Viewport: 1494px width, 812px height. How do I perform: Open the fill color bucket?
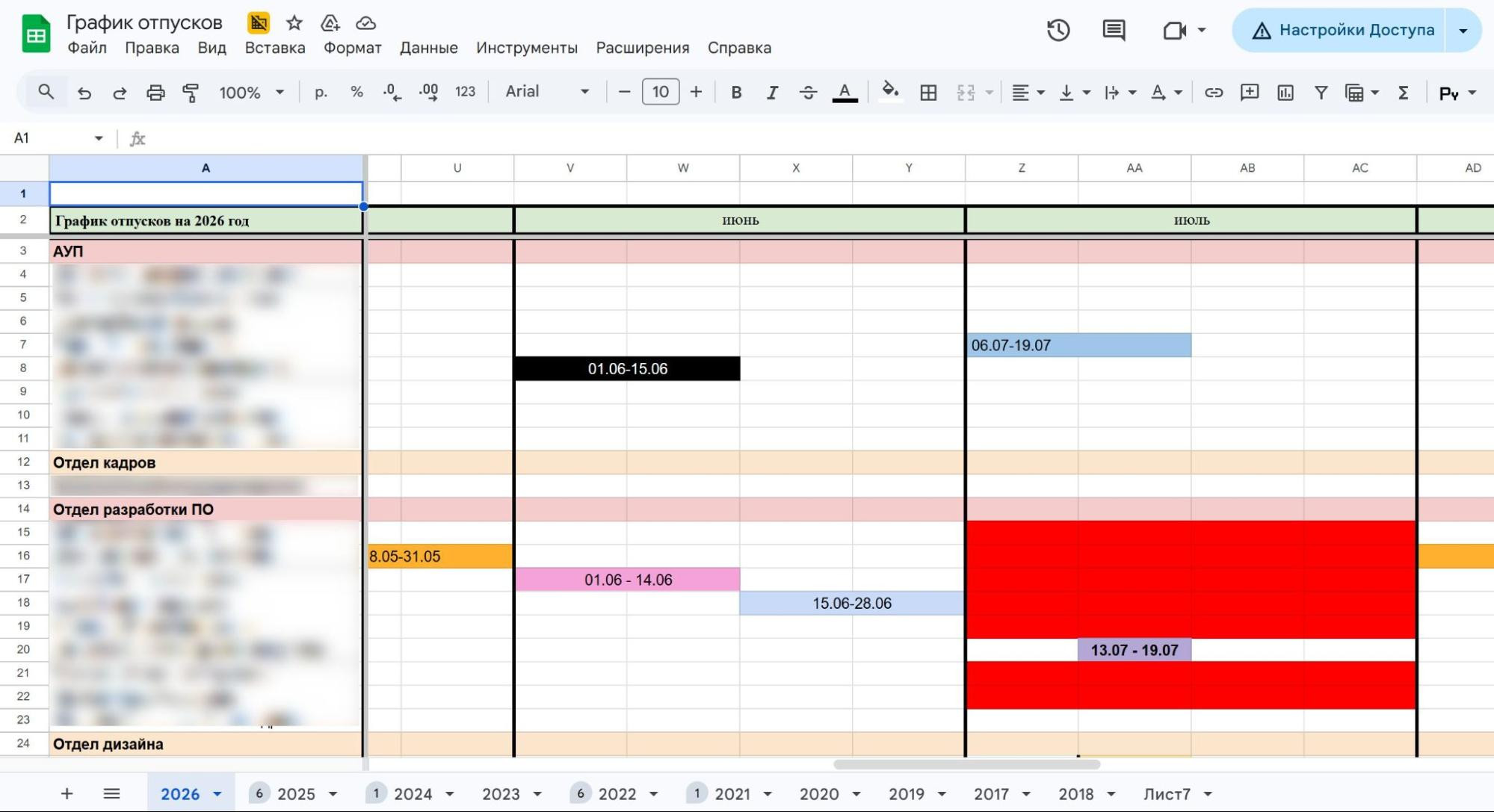tap(889, 91)
